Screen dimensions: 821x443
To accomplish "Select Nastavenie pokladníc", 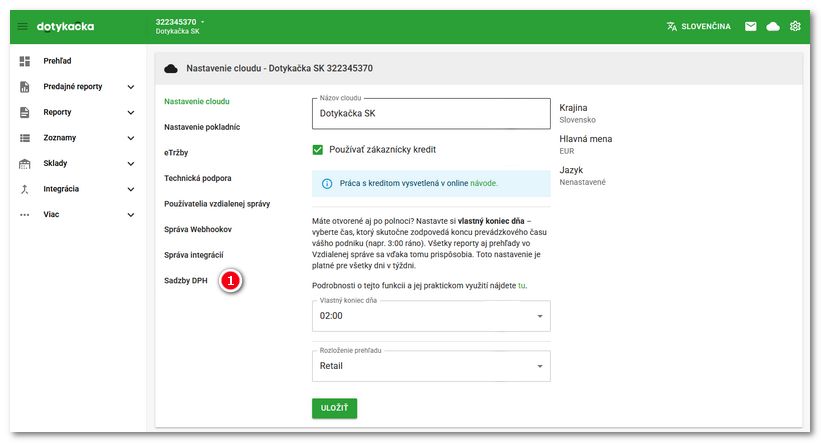I will (x=202, y=127).
